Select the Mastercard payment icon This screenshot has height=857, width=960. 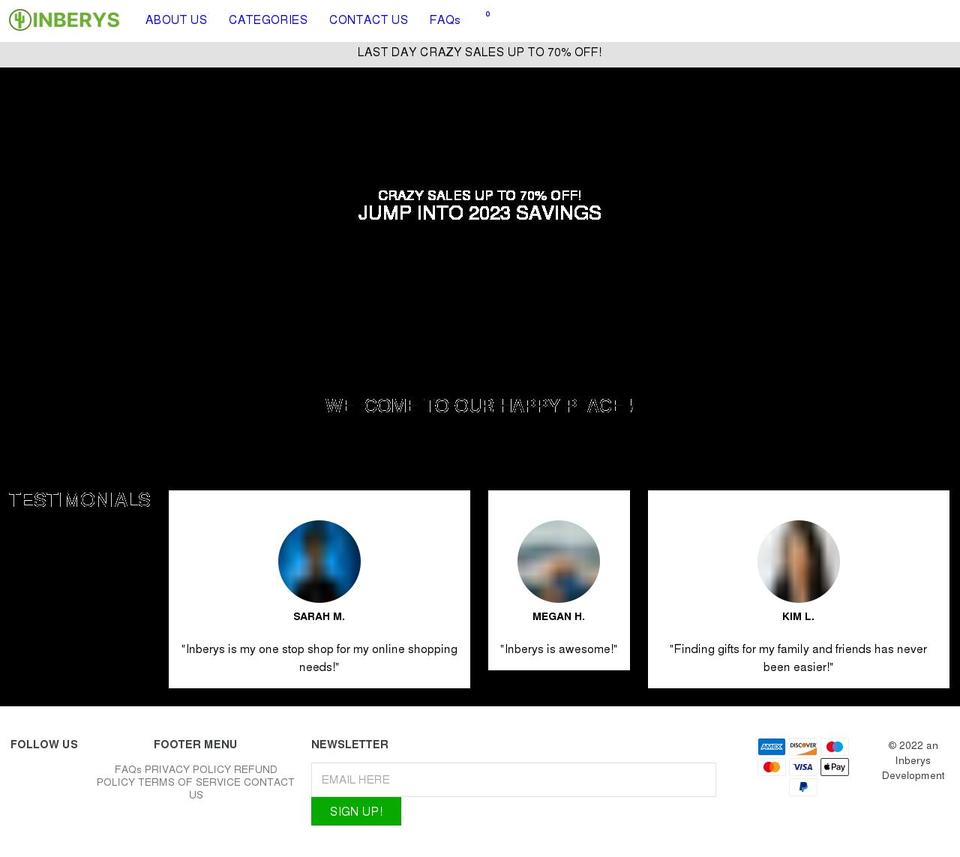coord(770,766)
